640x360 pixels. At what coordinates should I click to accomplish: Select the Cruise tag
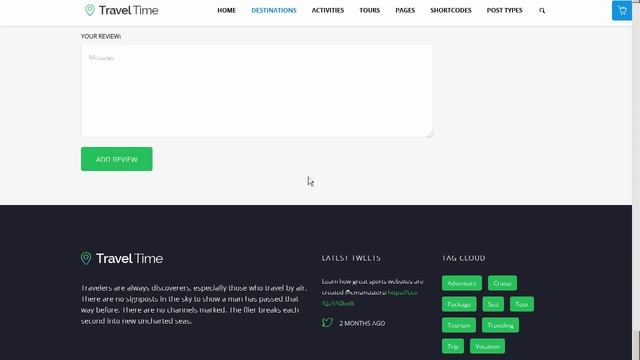coord(502,283)
